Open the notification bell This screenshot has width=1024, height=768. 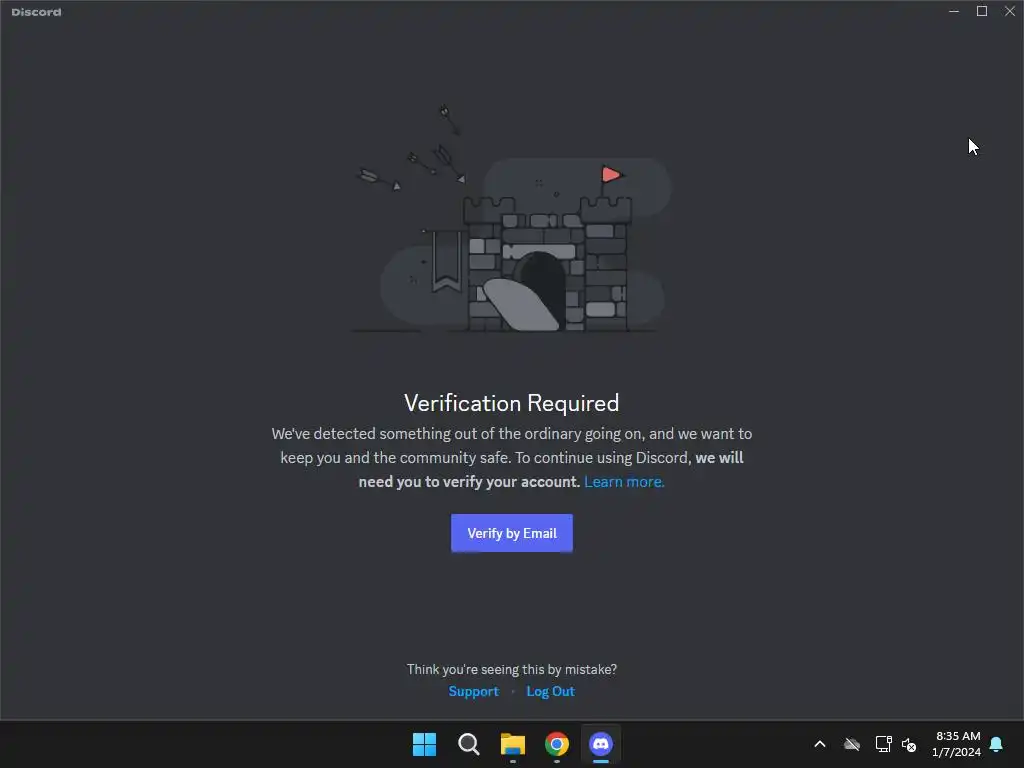[996, 744]
